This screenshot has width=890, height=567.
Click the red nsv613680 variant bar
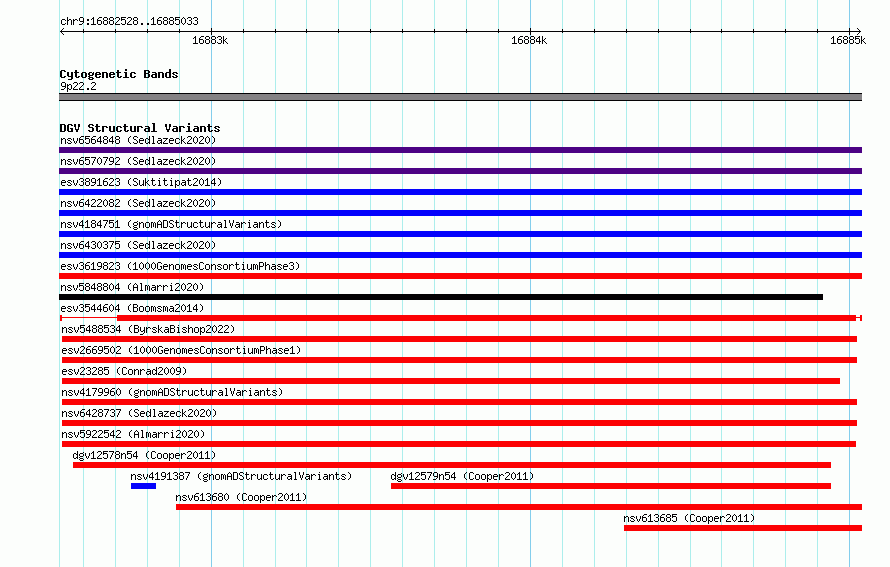point(519,507)
